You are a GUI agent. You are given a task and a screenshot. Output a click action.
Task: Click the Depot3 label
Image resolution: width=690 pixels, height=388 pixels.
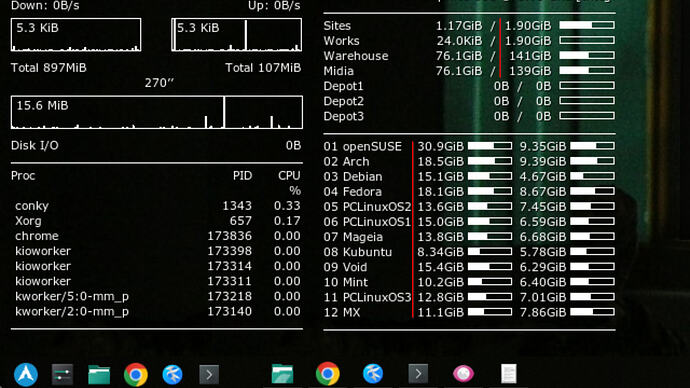pyautogui.click(x=344, y=116)
